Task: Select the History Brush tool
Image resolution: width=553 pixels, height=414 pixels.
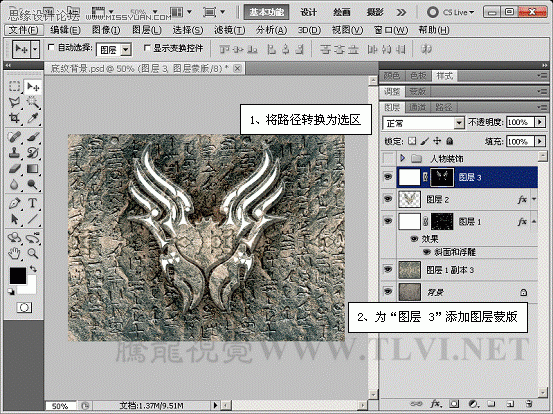Action: (x=33, y=153)
